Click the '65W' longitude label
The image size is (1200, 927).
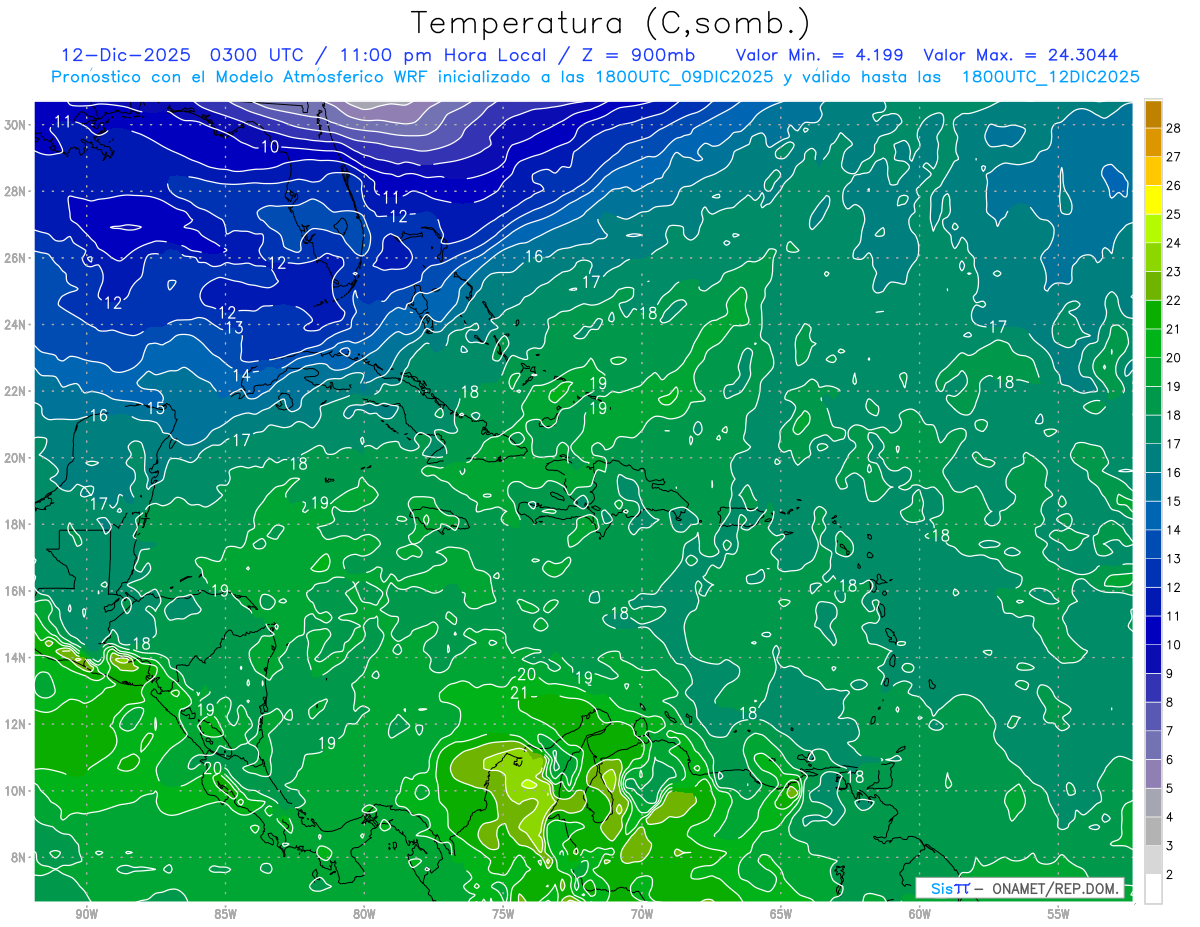(x=781, y=915)
